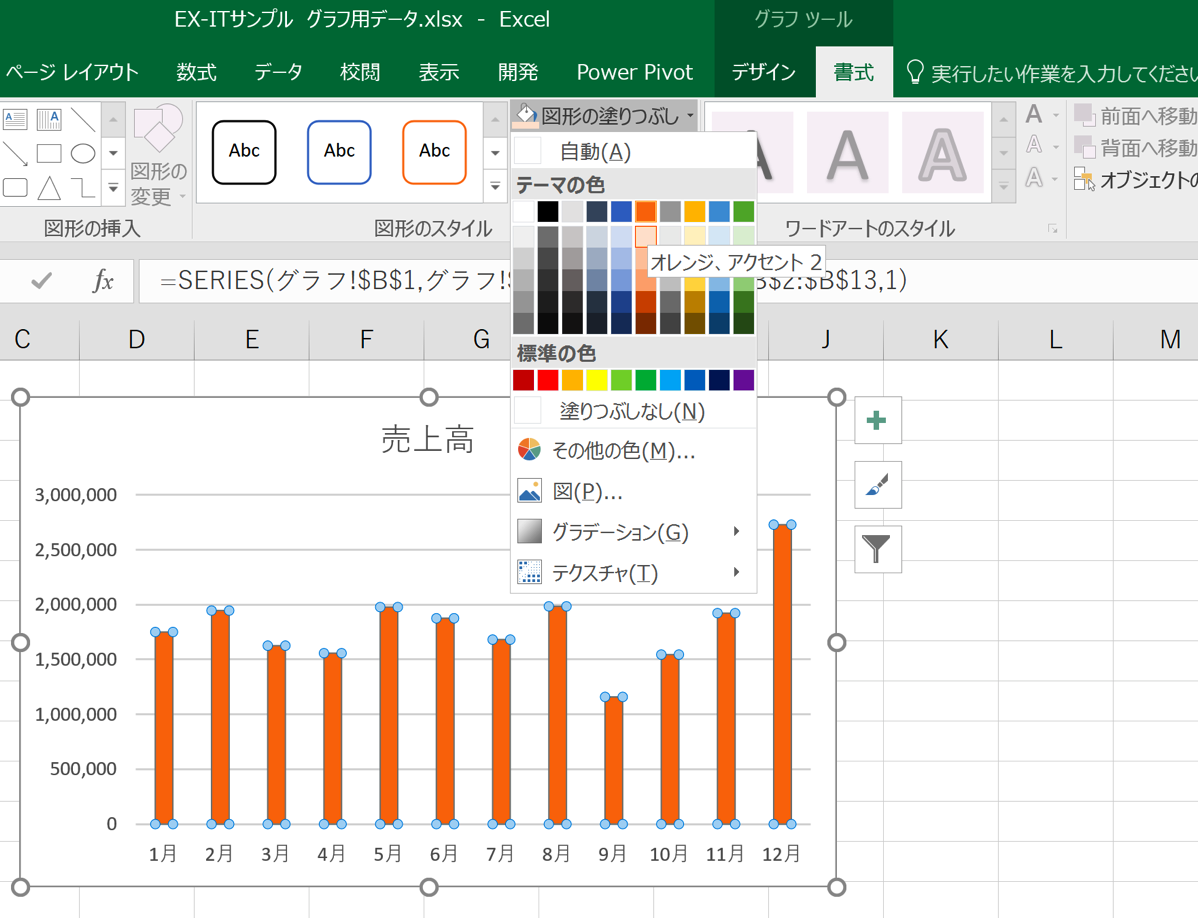
Task: Select the elbow connector shape
Action: [x=83, y=187]
